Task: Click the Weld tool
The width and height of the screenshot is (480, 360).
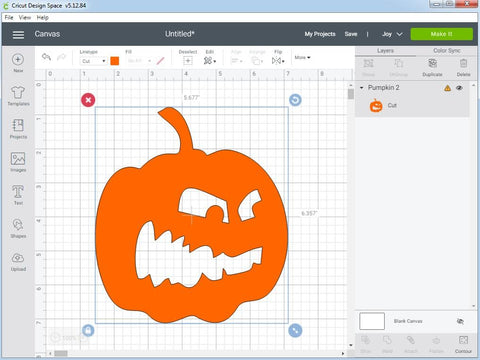Action: [387, 344]
